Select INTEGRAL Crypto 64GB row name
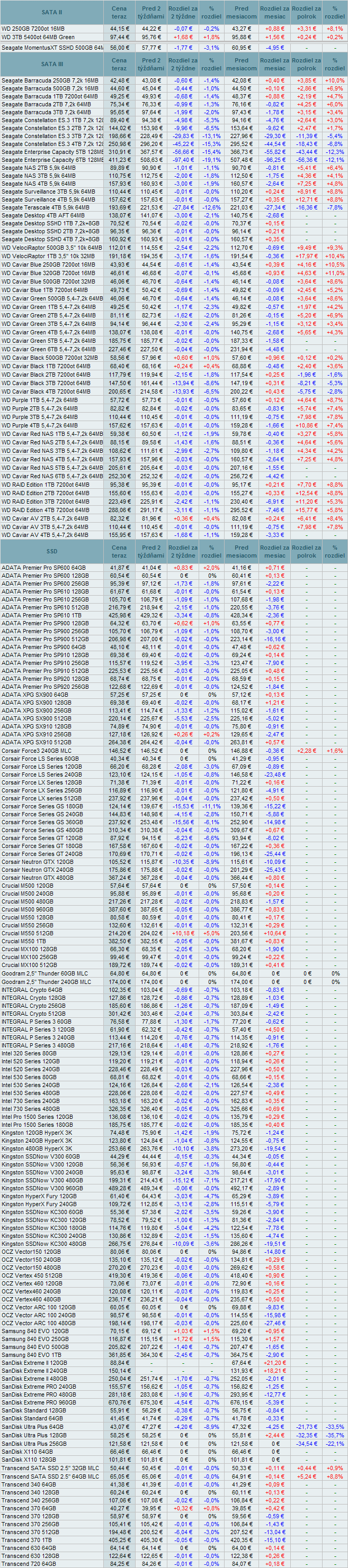This screenshot has width=348, height=1568. 32,990
